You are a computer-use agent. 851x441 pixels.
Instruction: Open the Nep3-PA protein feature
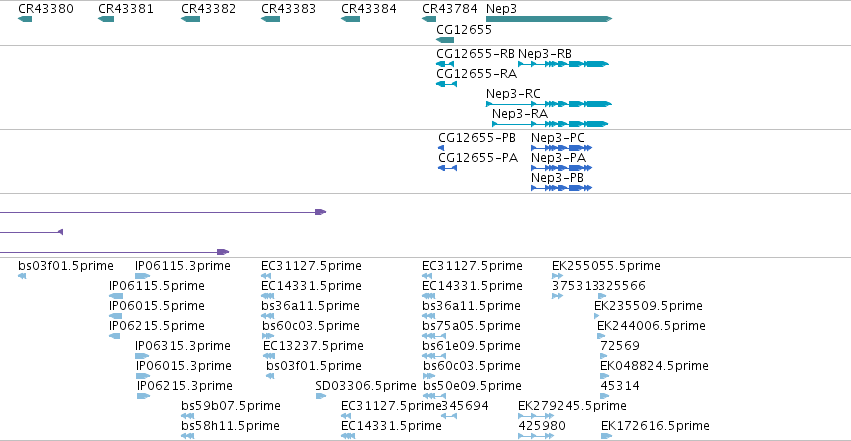click(562, 168)
